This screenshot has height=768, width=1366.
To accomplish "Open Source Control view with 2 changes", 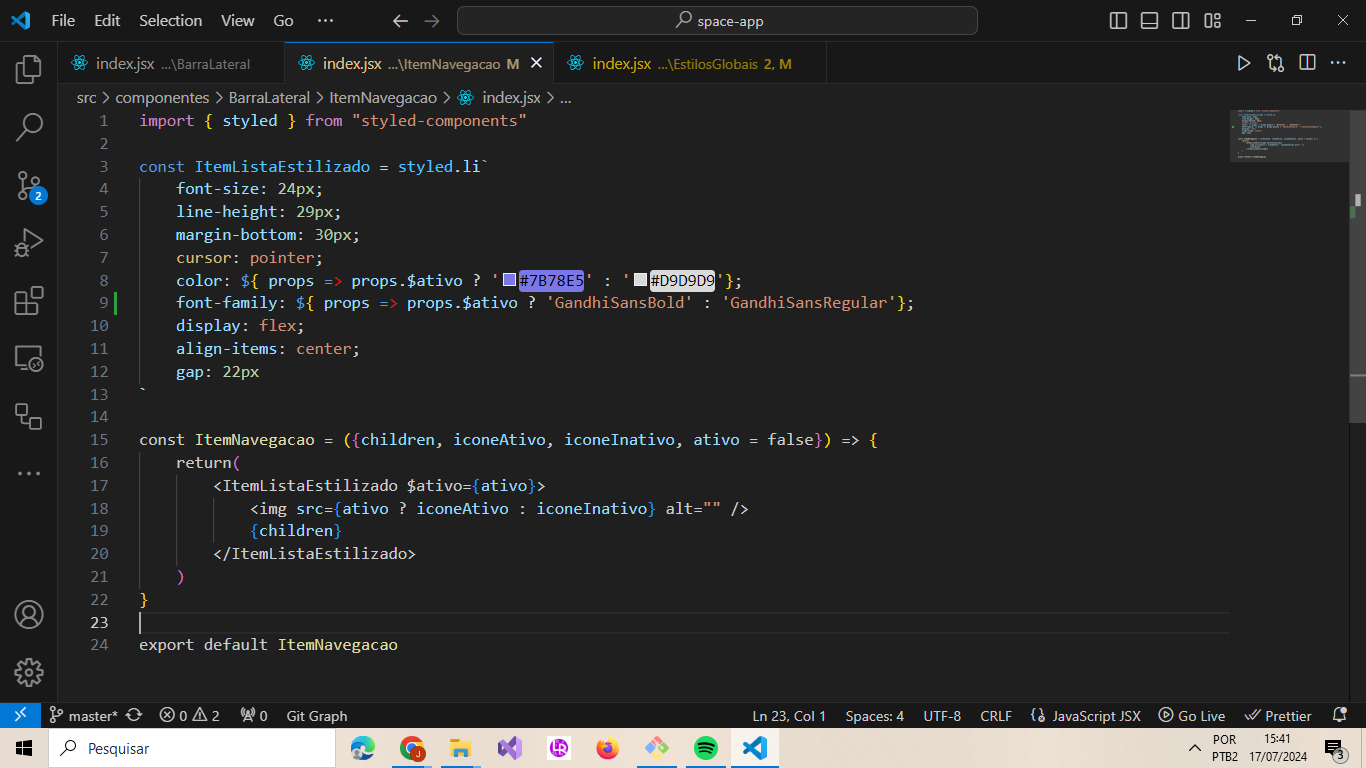I will [29, 185].
